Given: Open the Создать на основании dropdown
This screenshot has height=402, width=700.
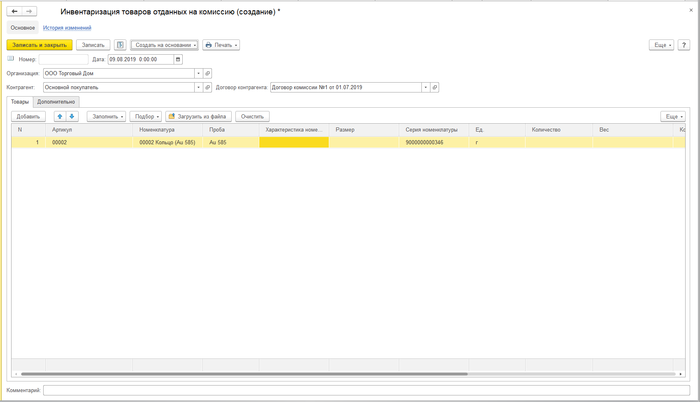Looking at the screenshot, I should tap(164, 45).
